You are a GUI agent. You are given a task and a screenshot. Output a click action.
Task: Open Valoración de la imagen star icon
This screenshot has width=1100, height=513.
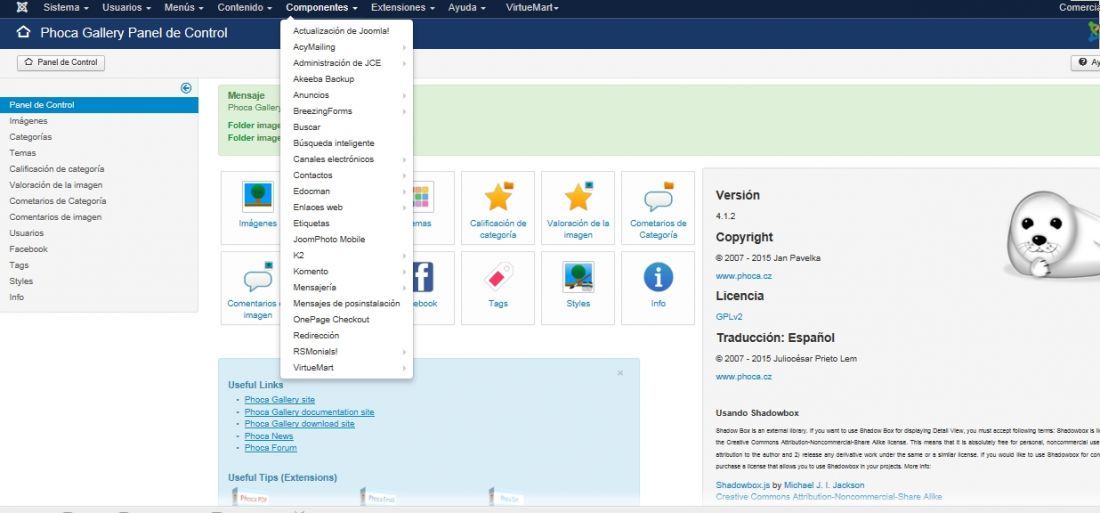tap(578, 196)
